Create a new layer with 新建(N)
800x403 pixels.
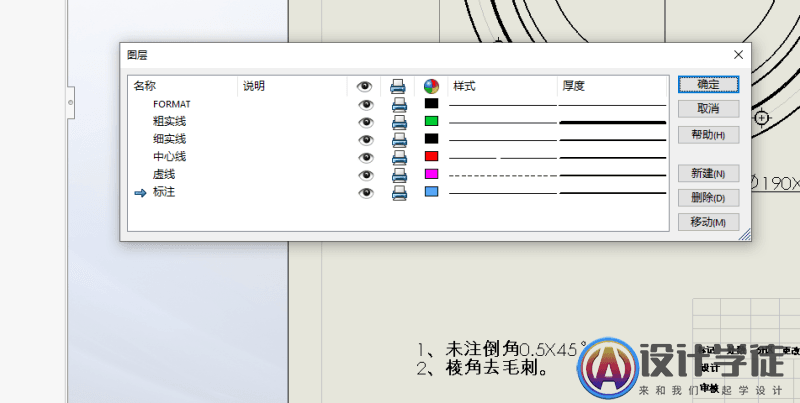coord(708,173)
